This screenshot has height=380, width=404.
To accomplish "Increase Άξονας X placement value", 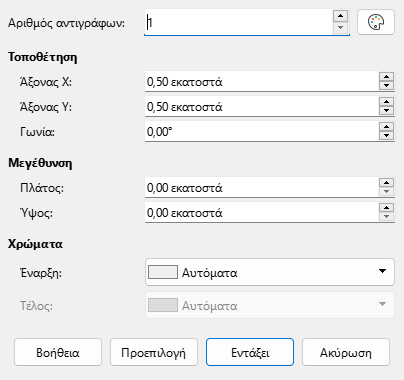I will click(x=386, y=77).
